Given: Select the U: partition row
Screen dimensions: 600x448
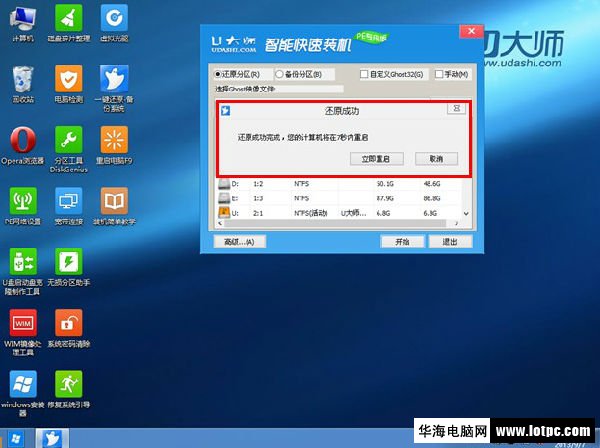Looking at the screenshot, I should tap(338, 213).
